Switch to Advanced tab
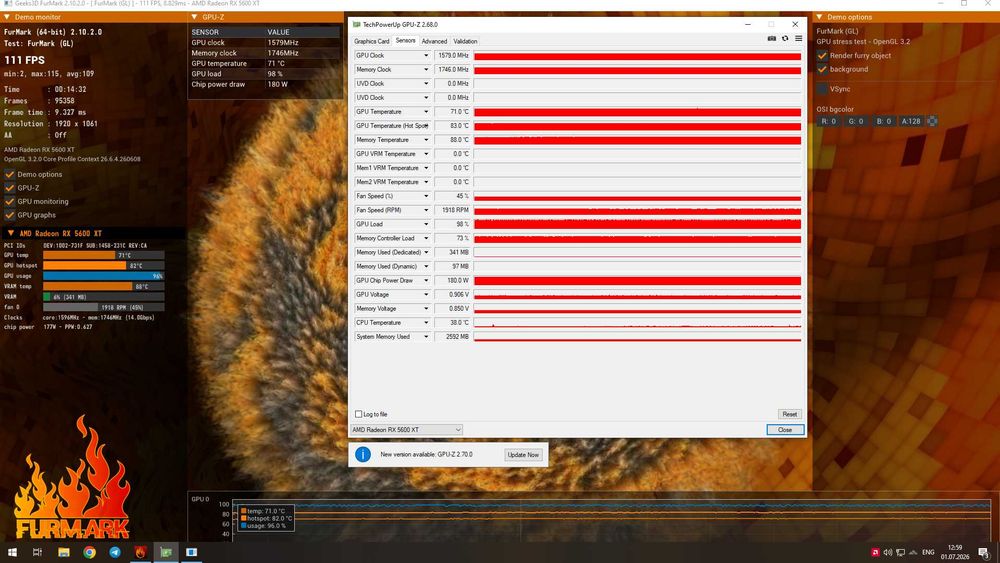This screenshot has width=1000, height=563. point(434,41)
